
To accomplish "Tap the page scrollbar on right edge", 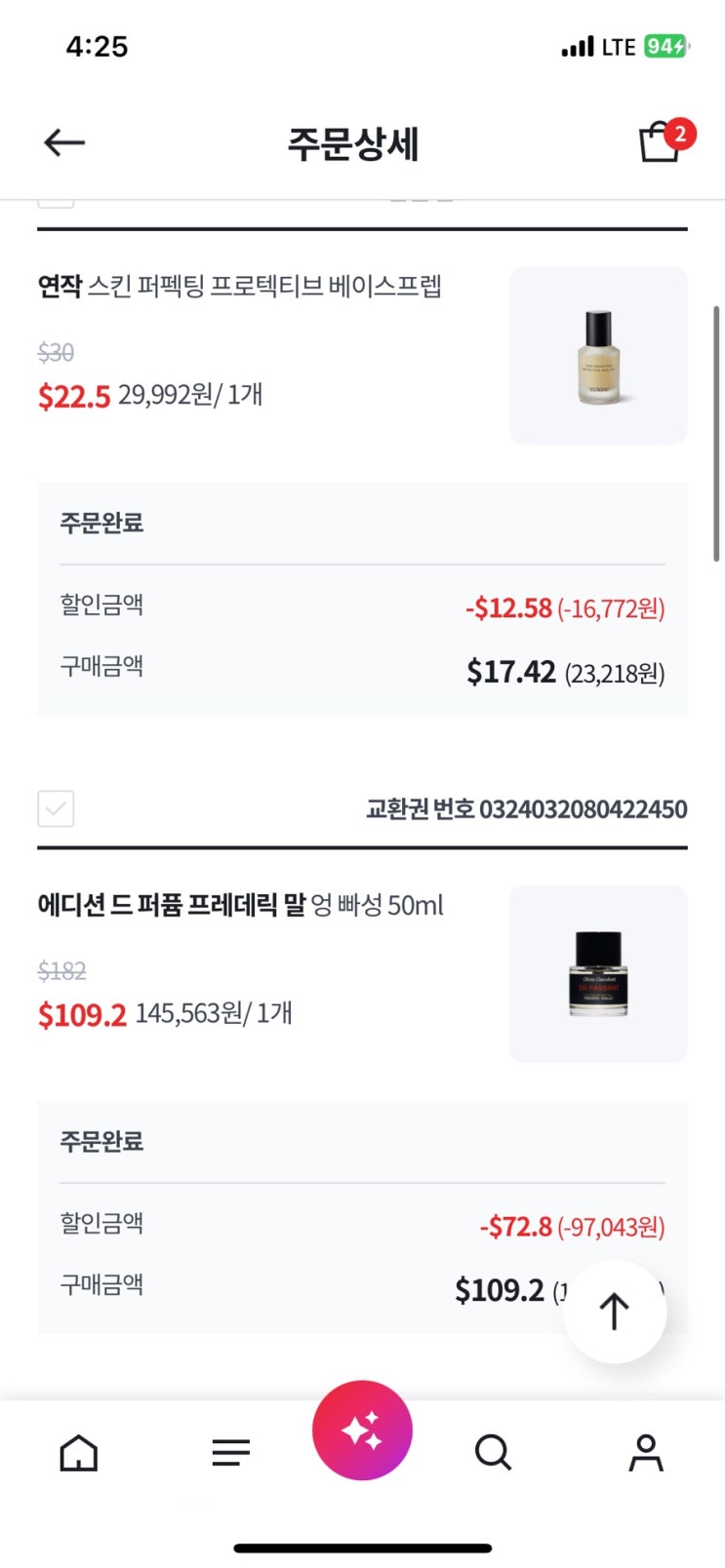I will (x=716, y=434).
